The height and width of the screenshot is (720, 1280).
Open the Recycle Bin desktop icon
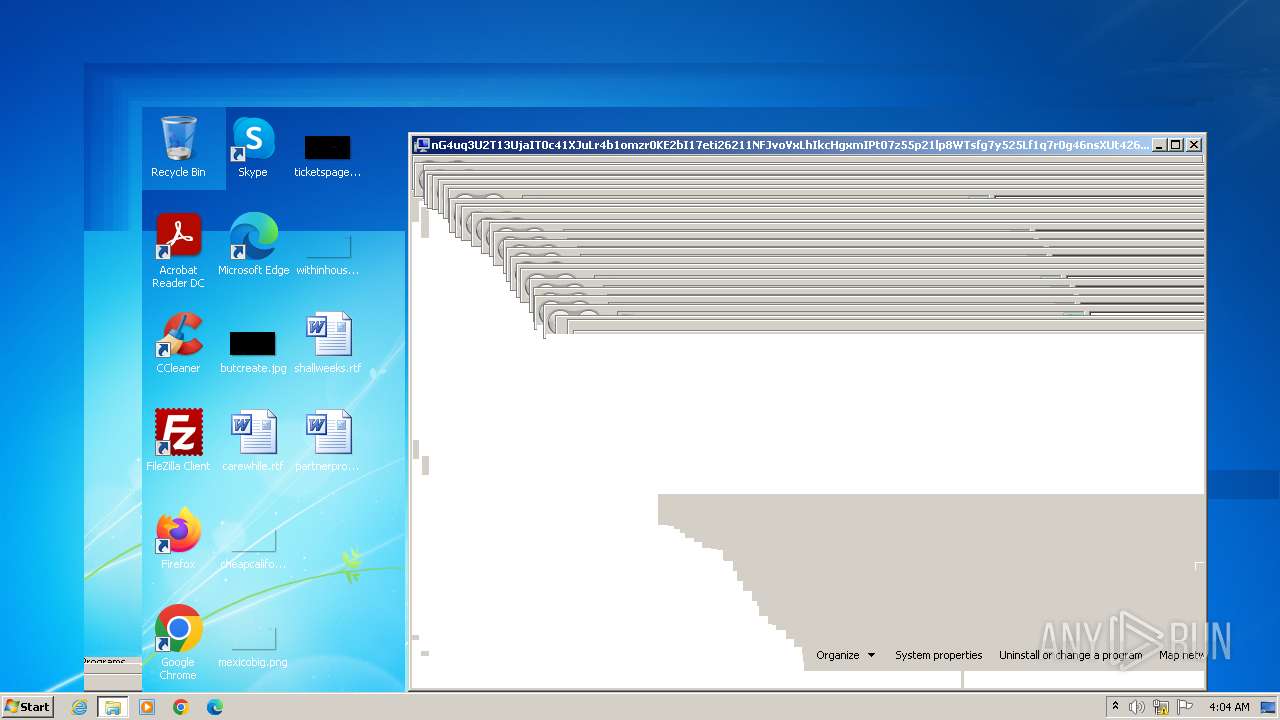tap(178, 147)
